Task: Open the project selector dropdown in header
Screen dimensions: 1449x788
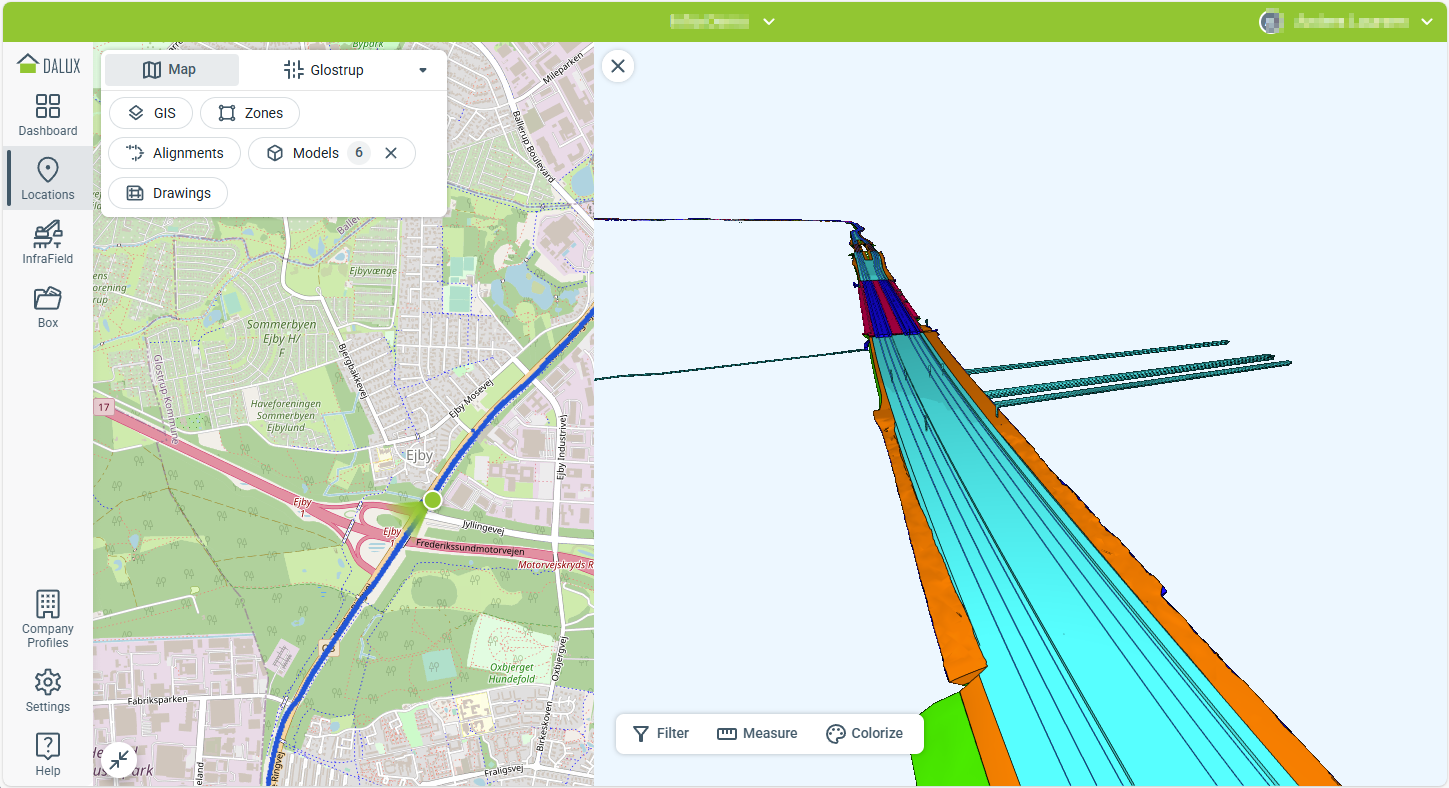Action: coord(768,22)
